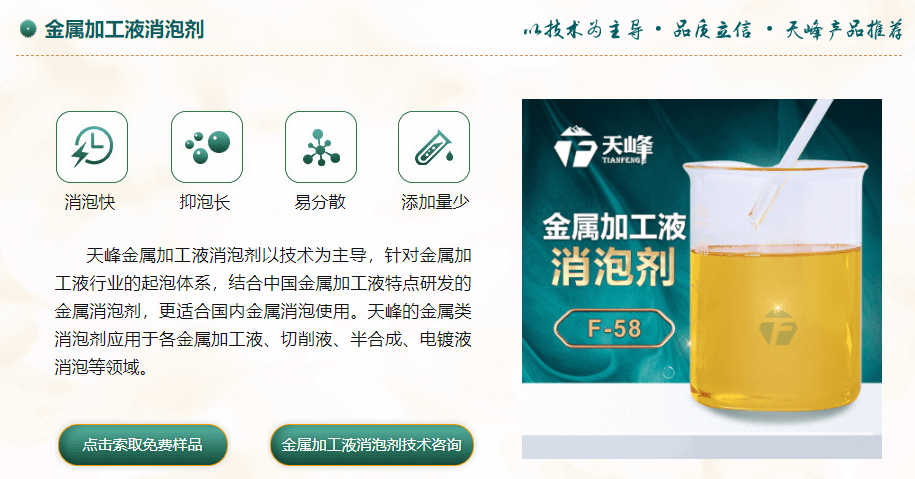This screenshot has width=915, height=479.
Task: Click the watermark logo on the beaker
Action: point(777,328)
